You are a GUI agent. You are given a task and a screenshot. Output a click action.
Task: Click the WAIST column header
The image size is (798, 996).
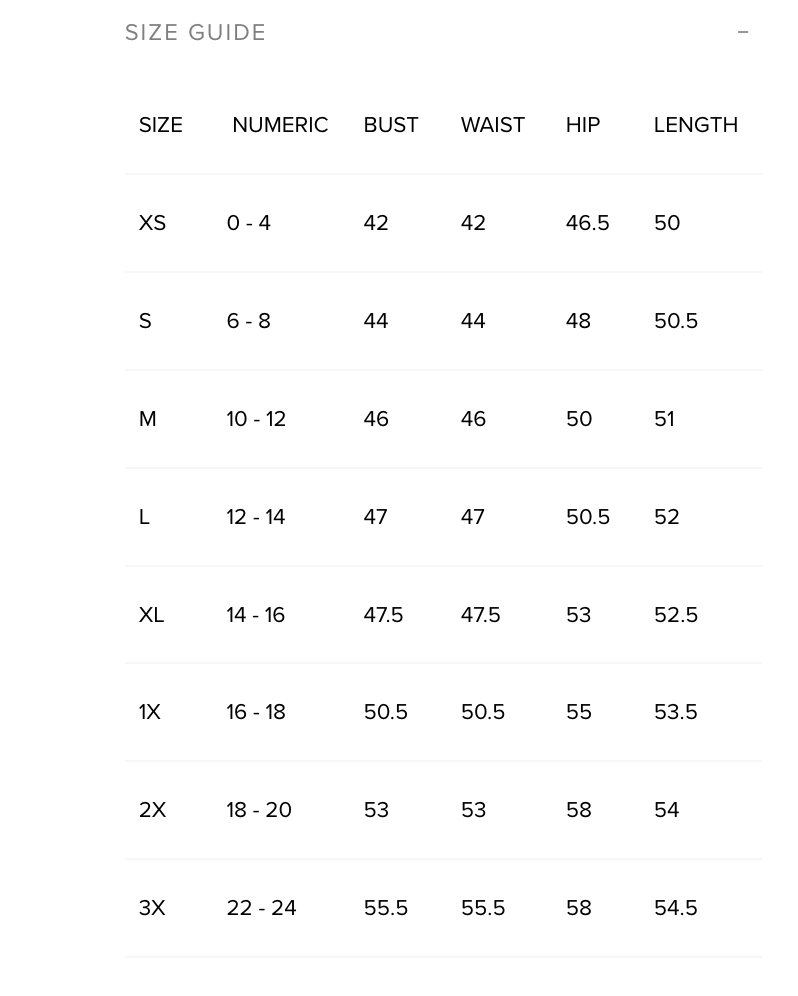pos(493,125)
